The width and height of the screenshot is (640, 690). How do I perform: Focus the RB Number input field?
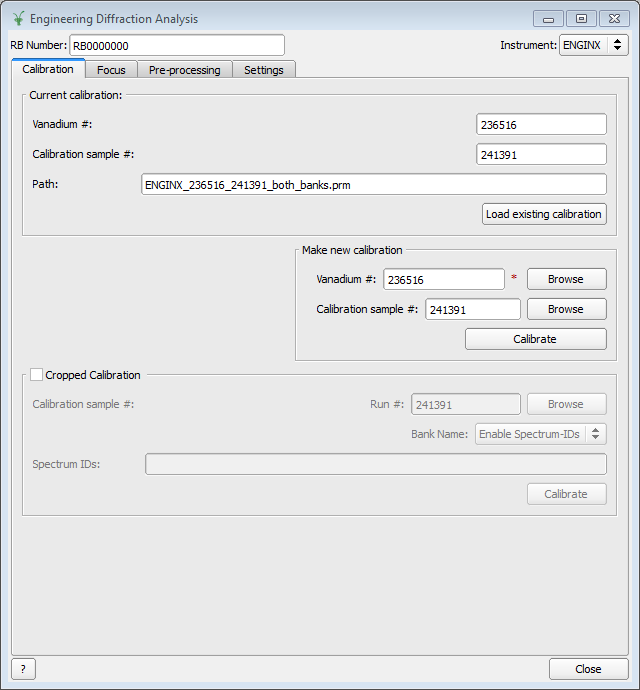[x=176, y=45]
